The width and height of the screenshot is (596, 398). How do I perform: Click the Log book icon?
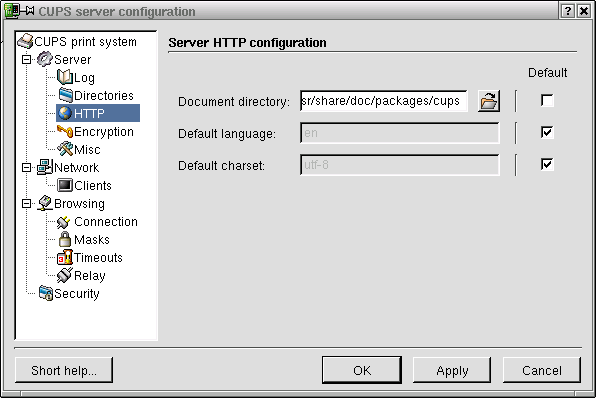point(65,77)
